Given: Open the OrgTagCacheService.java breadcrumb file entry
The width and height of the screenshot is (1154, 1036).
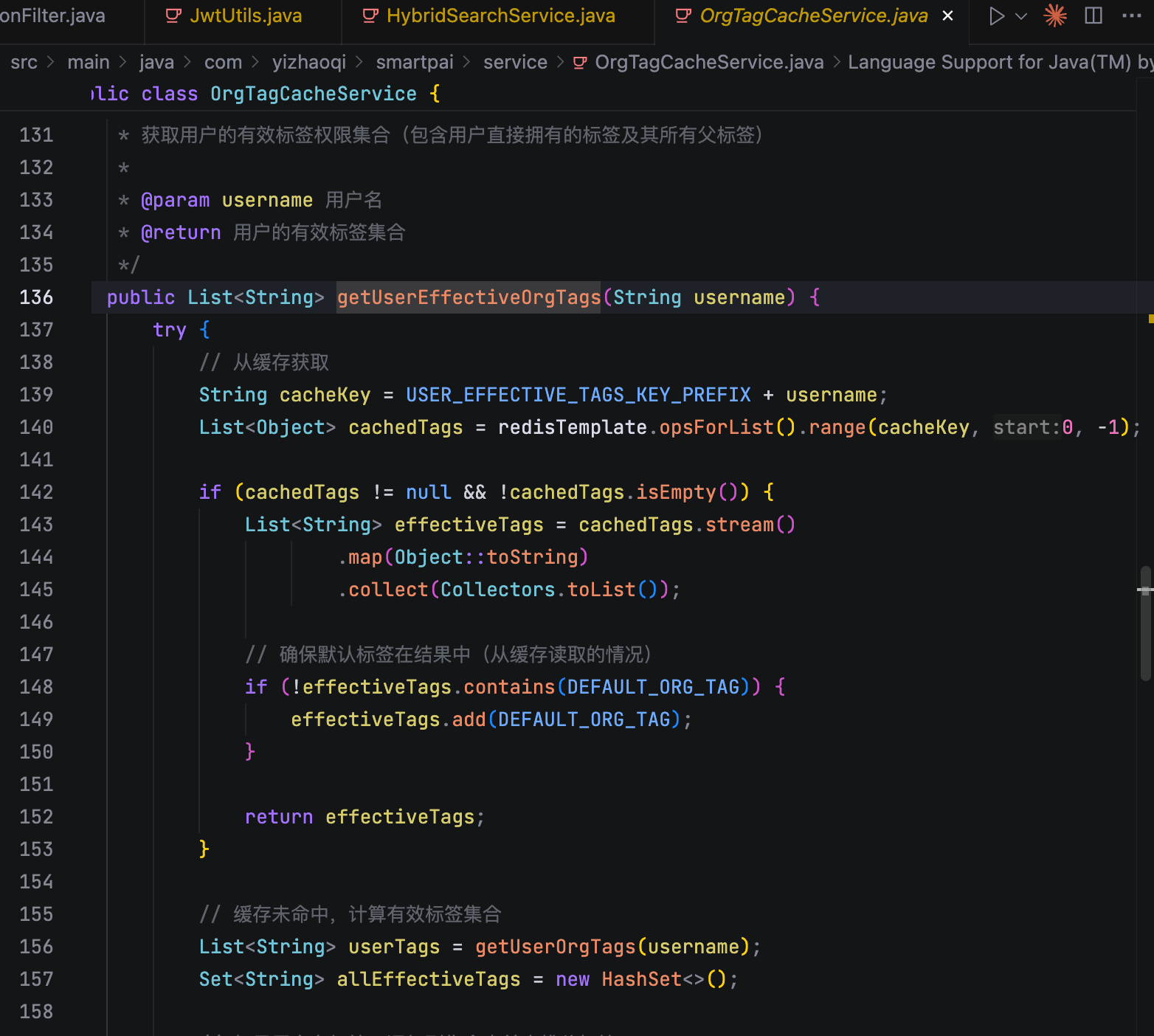Looking at the screenshot, I should point(709,63).
